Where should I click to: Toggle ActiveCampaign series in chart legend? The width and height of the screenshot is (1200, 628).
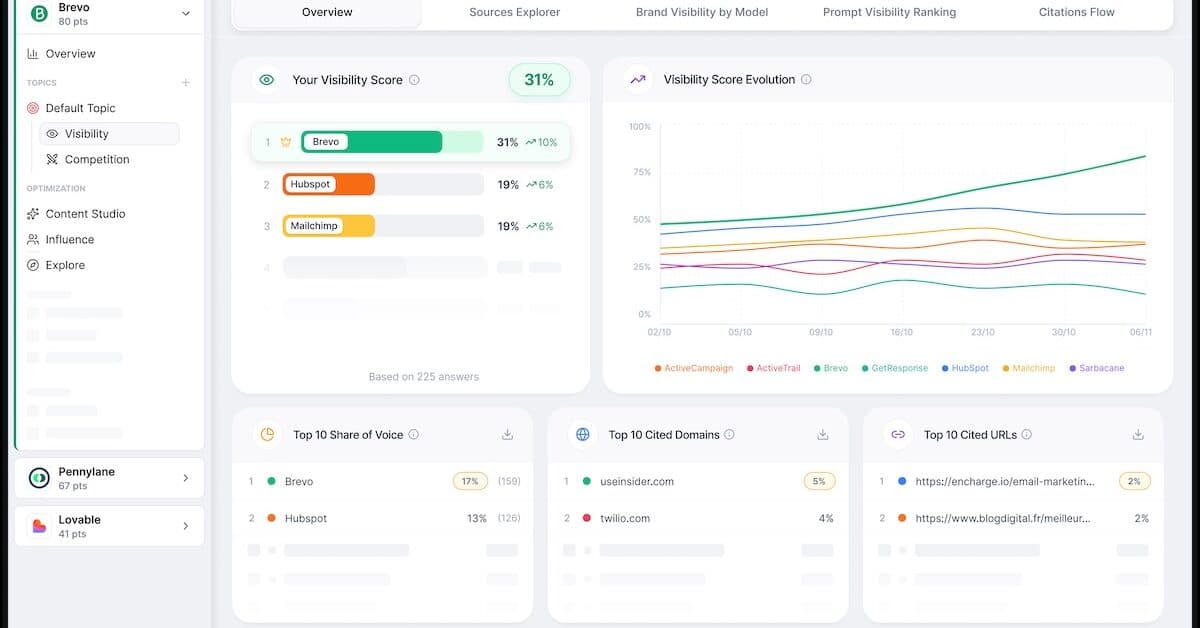[x=694, y=368]
